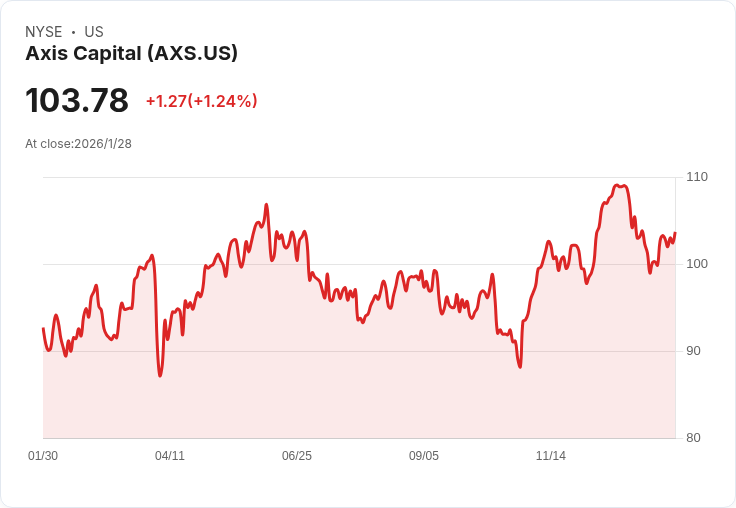Click the 80 price axis label
This screenshot has height=508, width=736.
(x=694, y=438)
